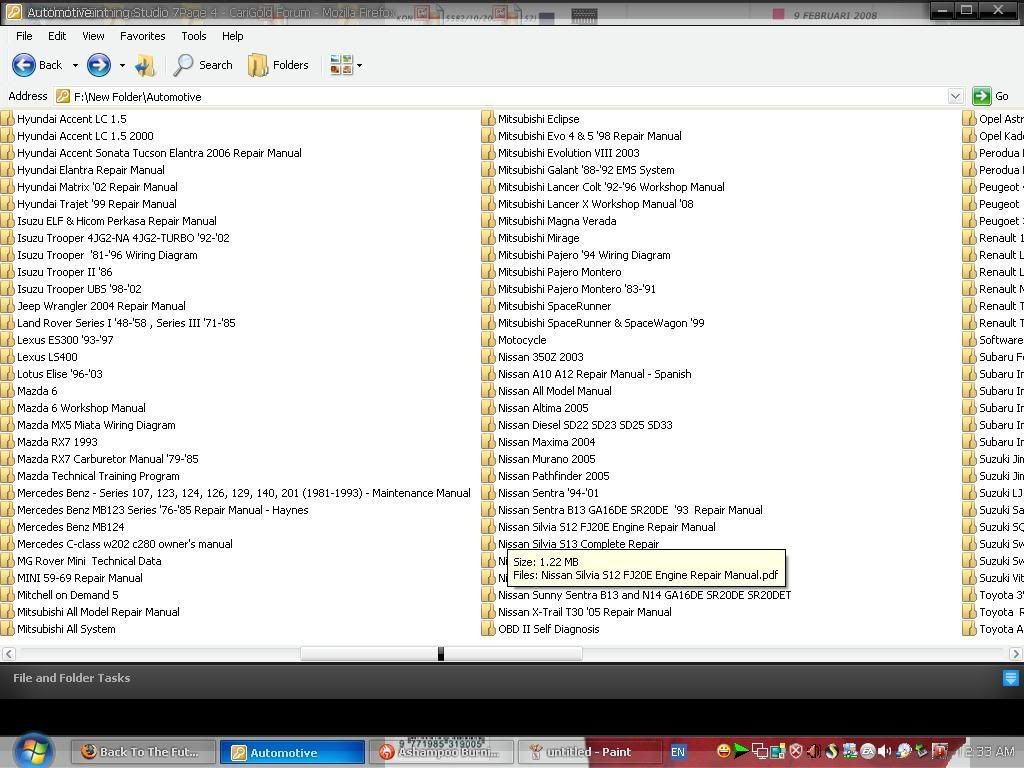Image resolution: width=1024 pixels, height=768 pixels.
Task: Open the Tools menu
Action: (x=194, y=36)
